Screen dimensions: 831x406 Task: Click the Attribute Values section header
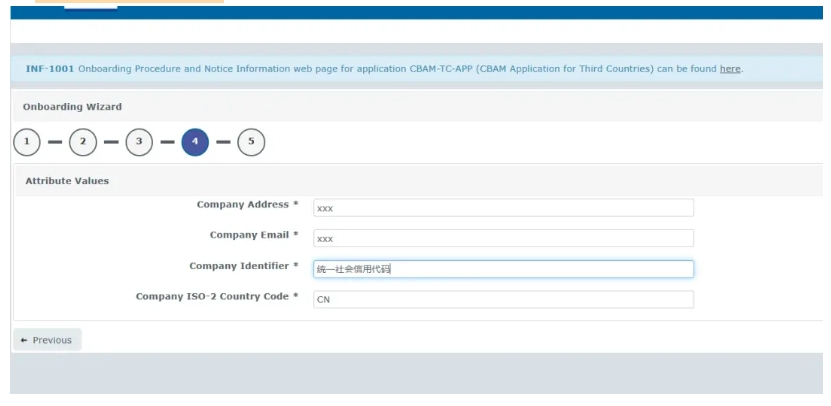pos(67,181)
